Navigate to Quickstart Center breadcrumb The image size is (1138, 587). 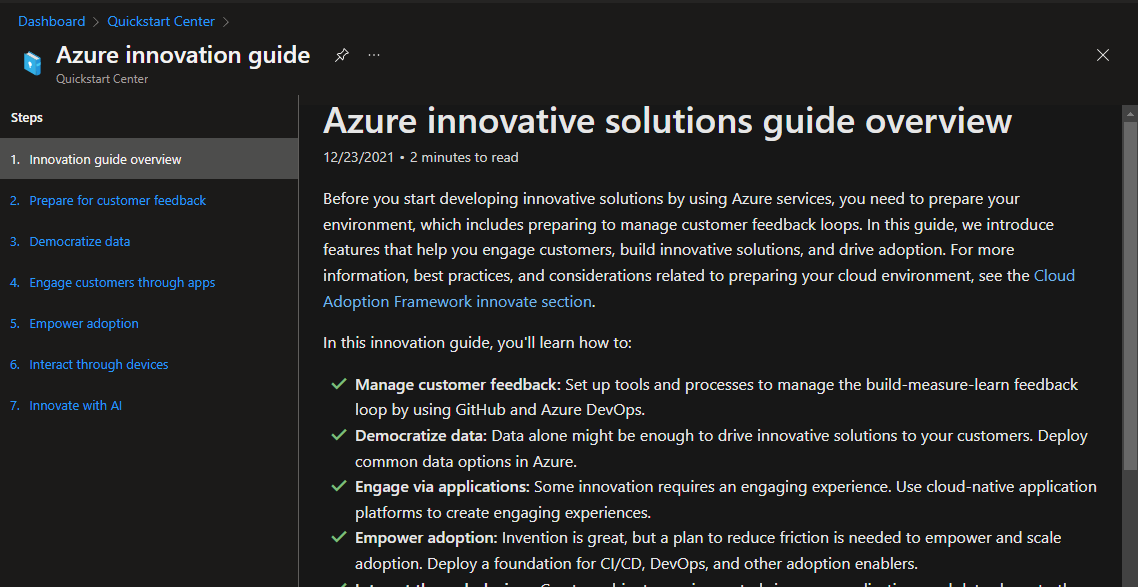point(161,21)
